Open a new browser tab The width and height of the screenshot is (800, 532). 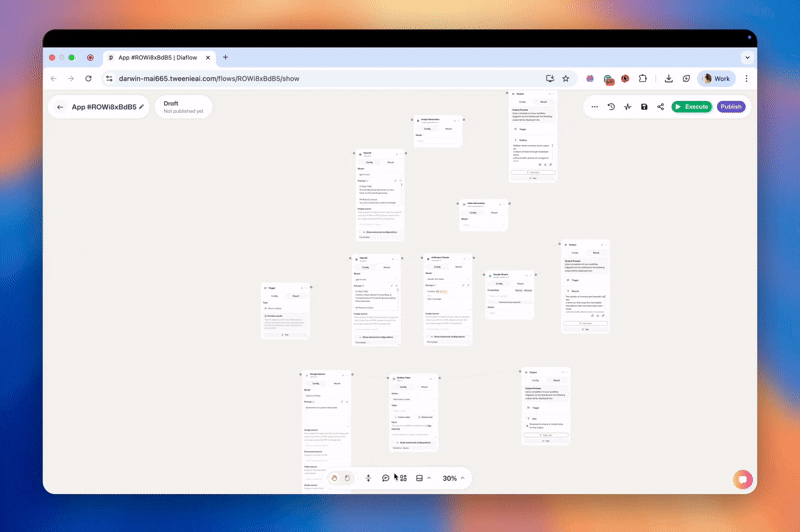click(226, 58)
